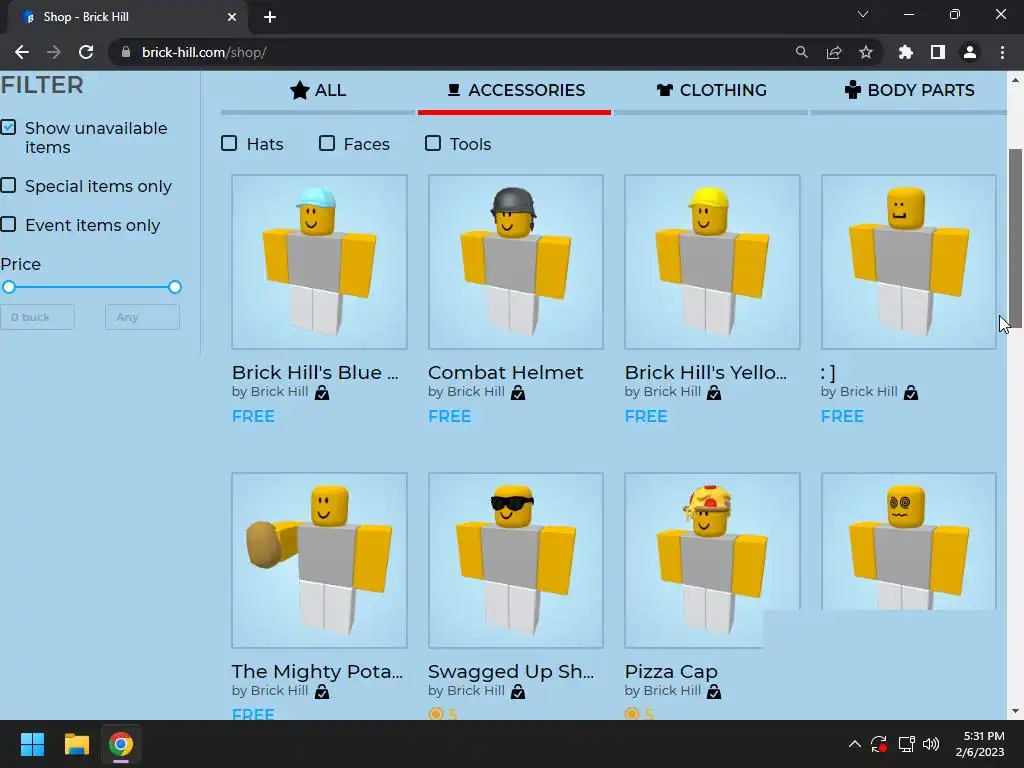Go back to the previous page

[22, 52]
